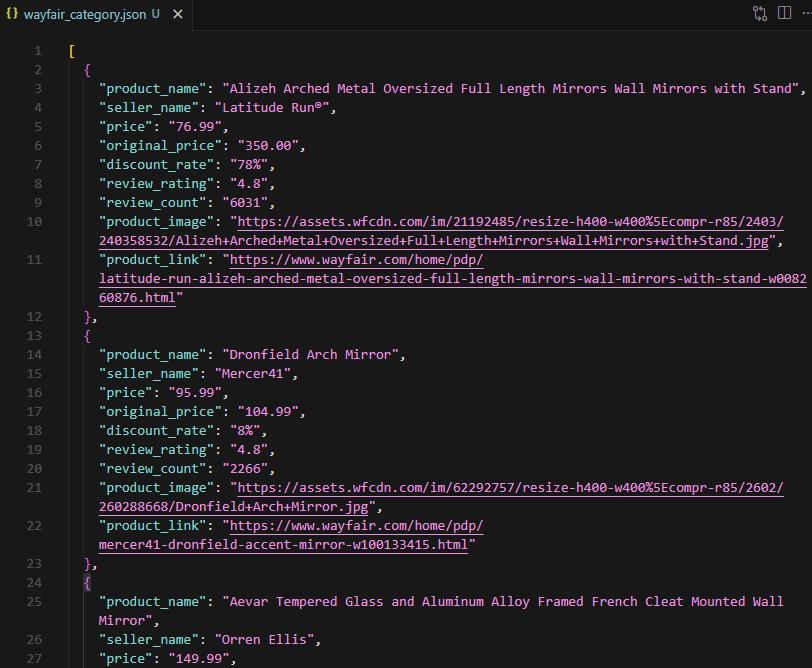The height and width of the screenshot is (668, 812).
Task: Open the More Actions ellipsis menu
Action: pos(806,12)
